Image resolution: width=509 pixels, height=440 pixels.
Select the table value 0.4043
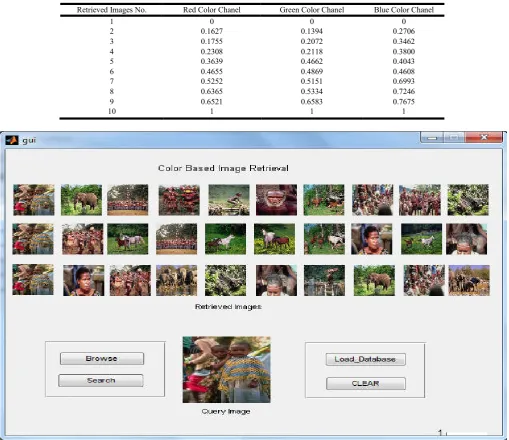pos(404,61)
